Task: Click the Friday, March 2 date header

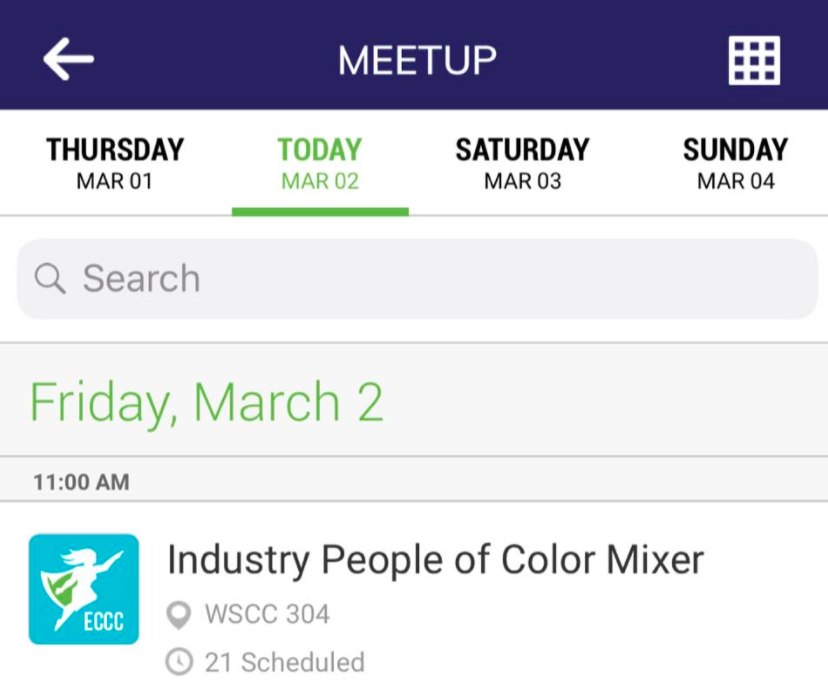Action: [x=206, y=401]
